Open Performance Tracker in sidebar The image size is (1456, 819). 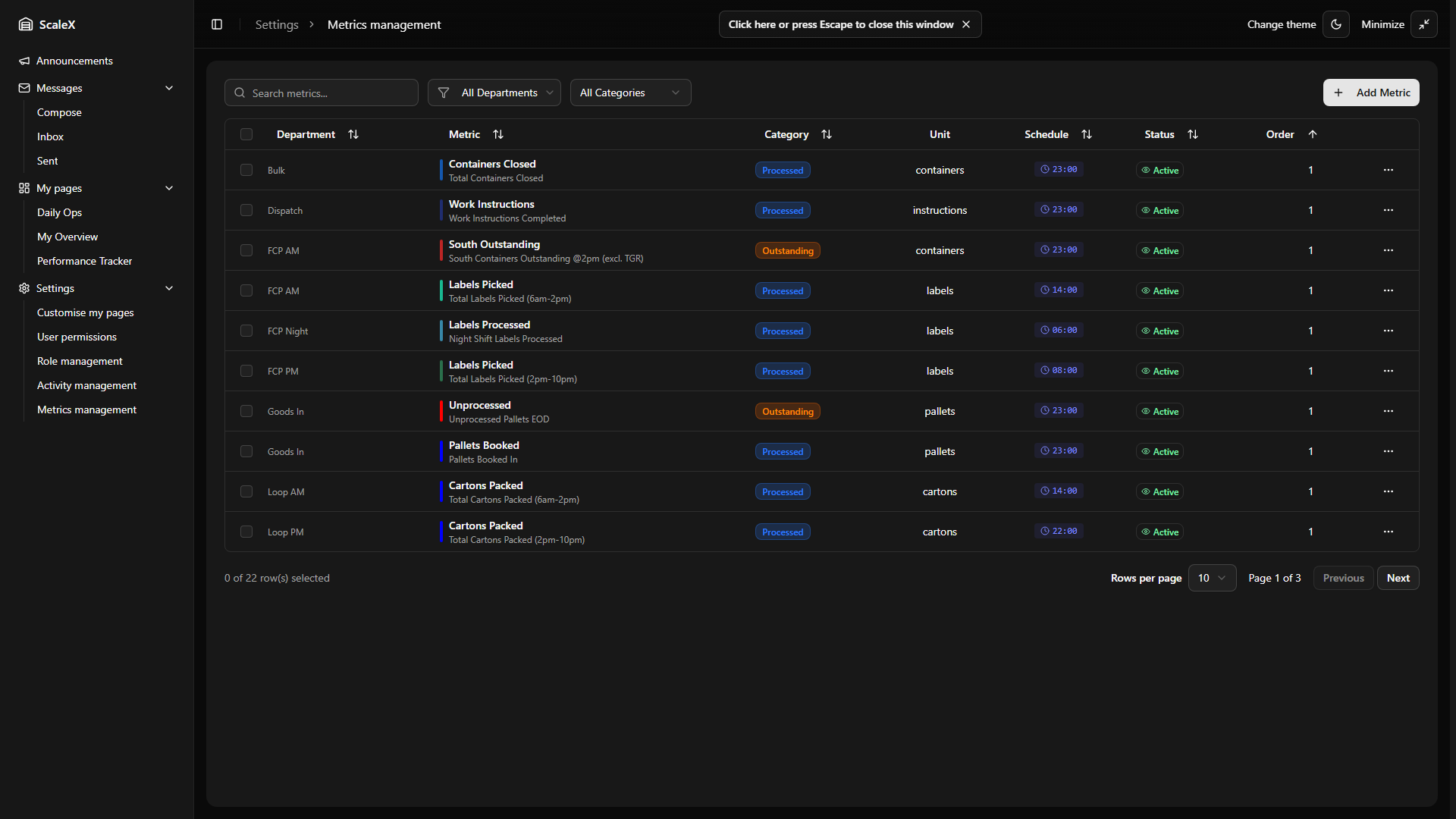84,261
